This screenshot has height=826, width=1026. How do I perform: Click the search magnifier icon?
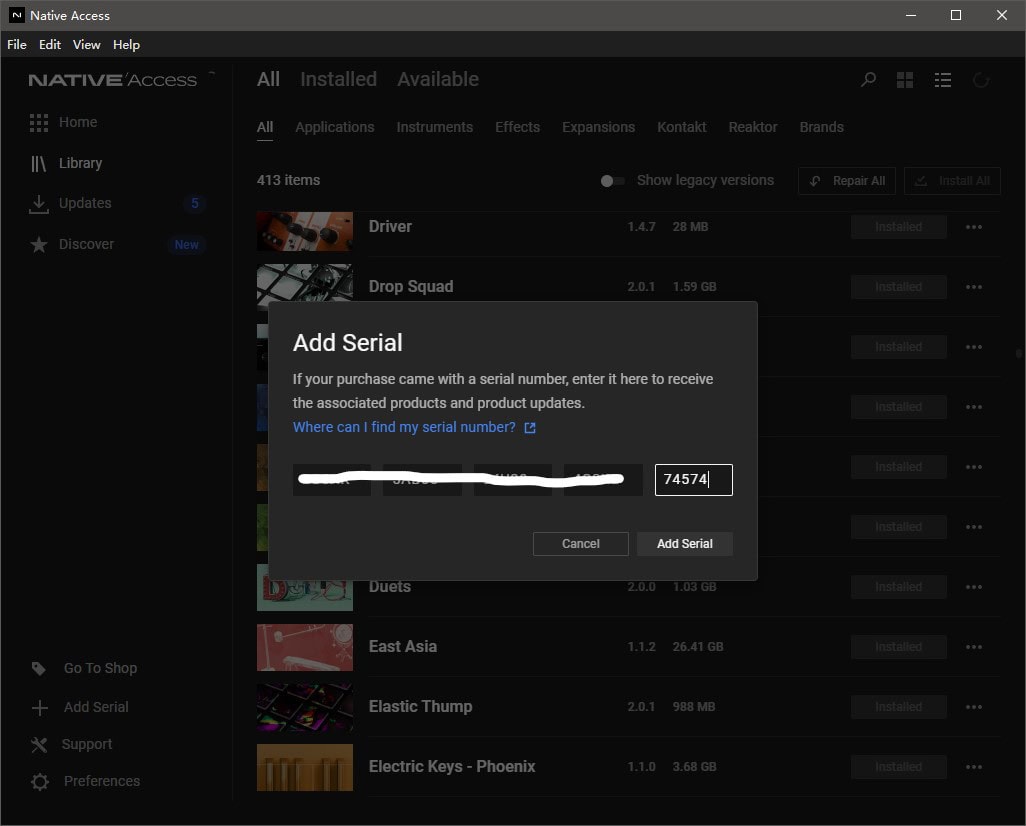[868, 80]
